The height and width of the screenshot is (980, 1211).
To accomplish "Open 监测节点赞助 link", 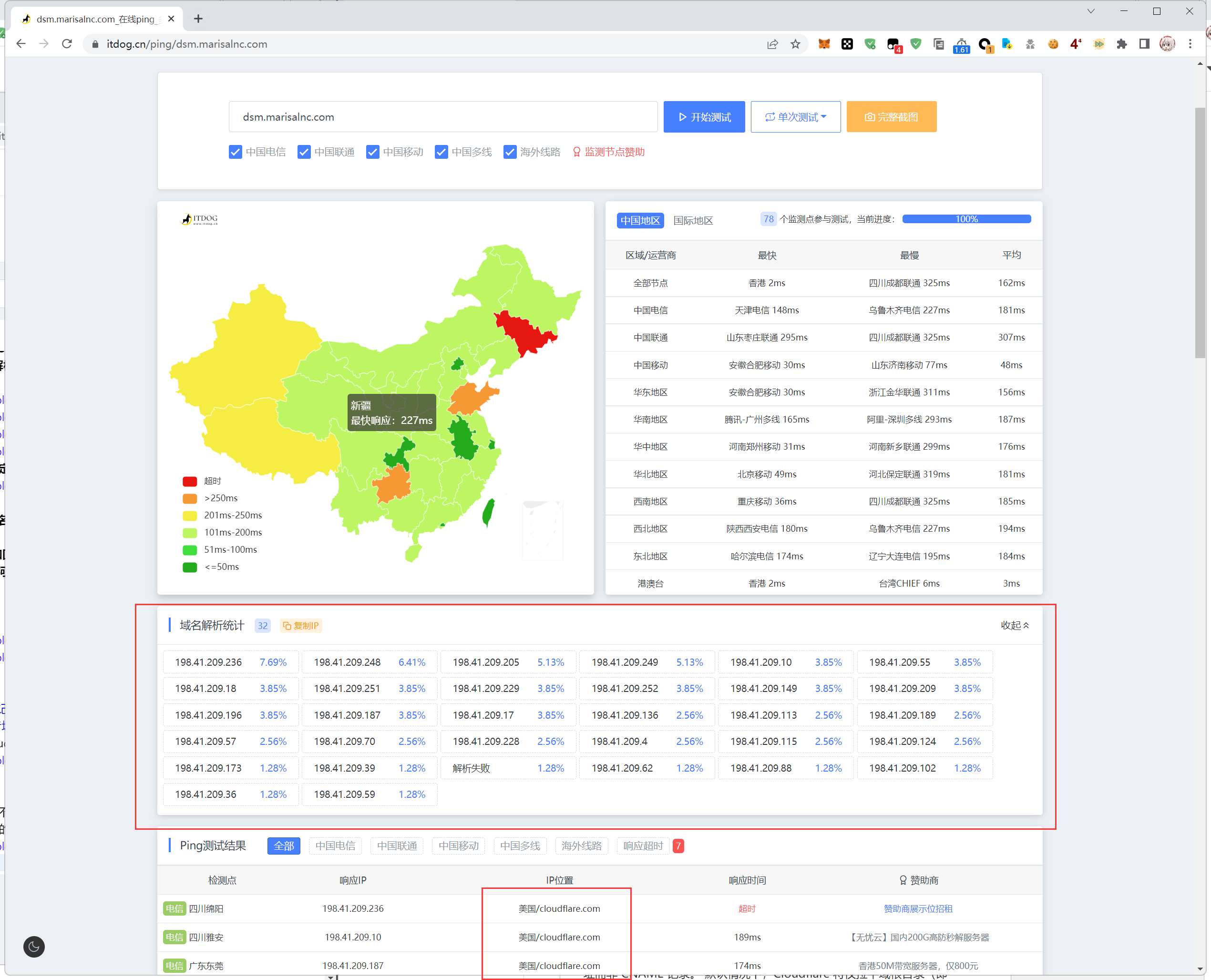I will pos(608,152).
